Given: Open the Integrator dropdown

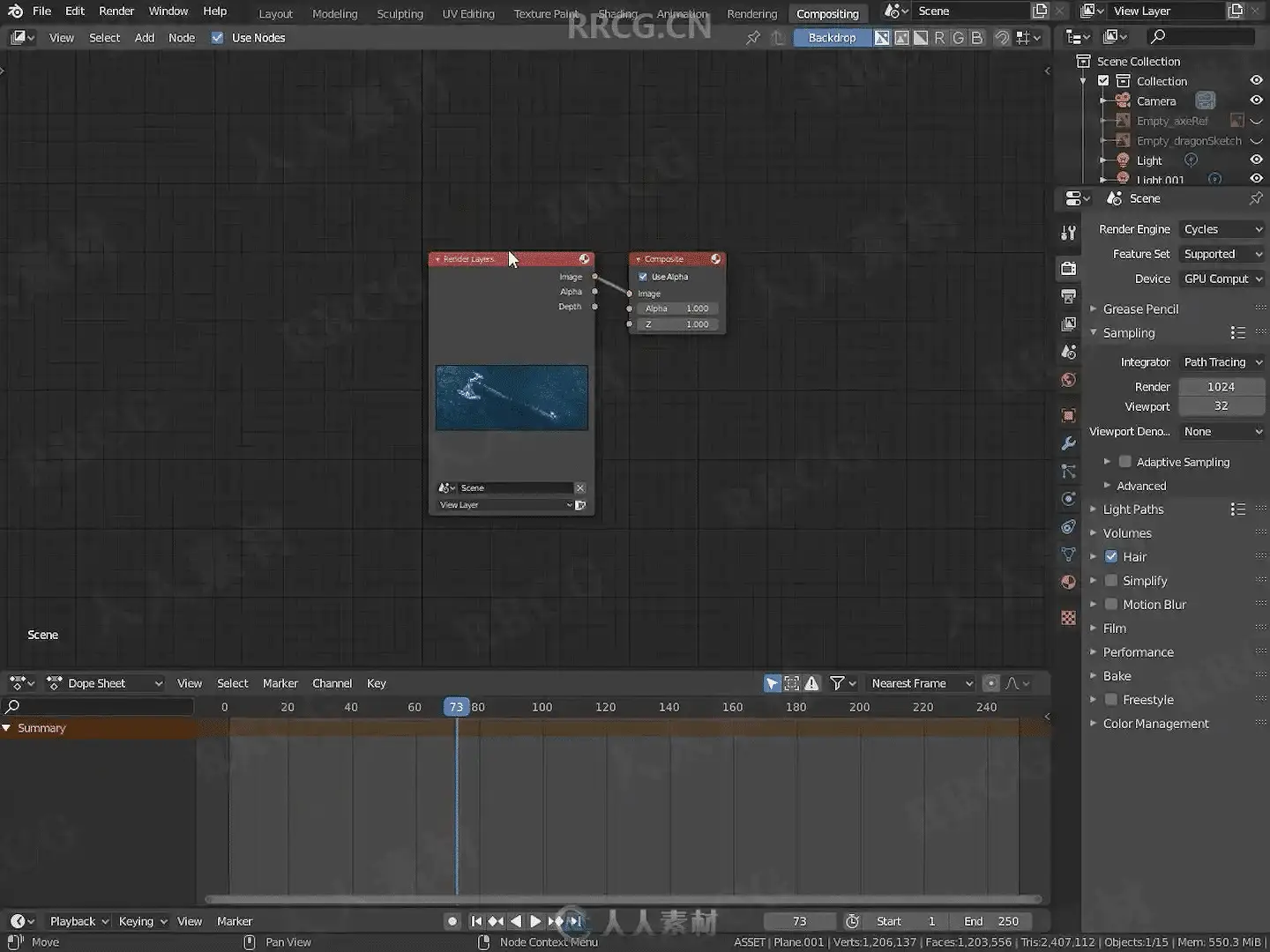Looking at the screenshot, I should [x=1222, y=362].
